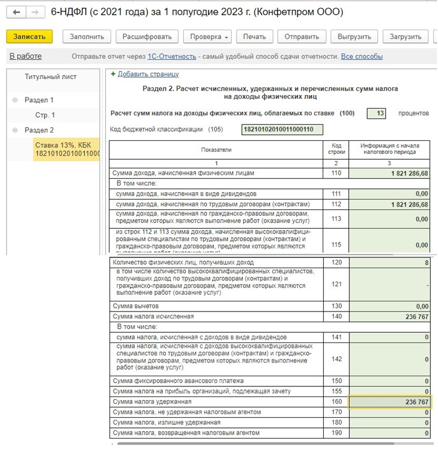Click the line 180 value field
This screenshot has height=450, width=438.
(389, 423)
